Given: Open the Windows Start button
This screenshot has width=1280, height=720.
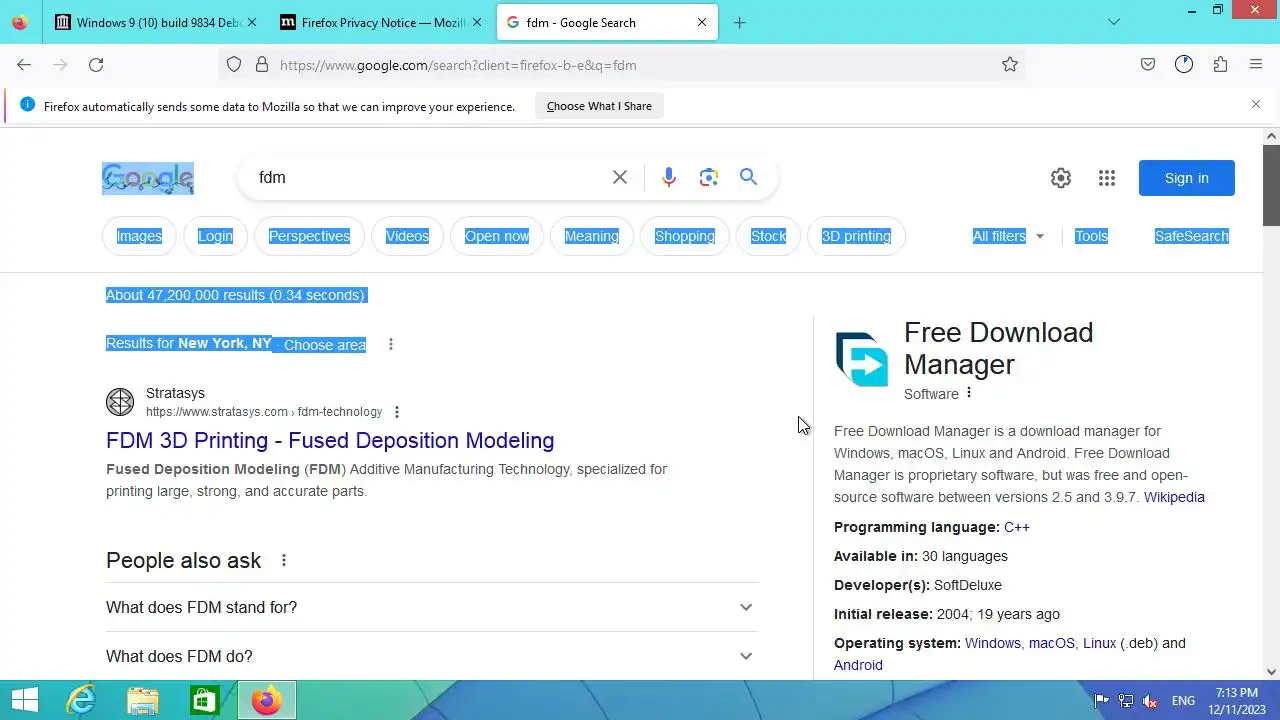Looking at the screenshot, I should pos(25,700).
